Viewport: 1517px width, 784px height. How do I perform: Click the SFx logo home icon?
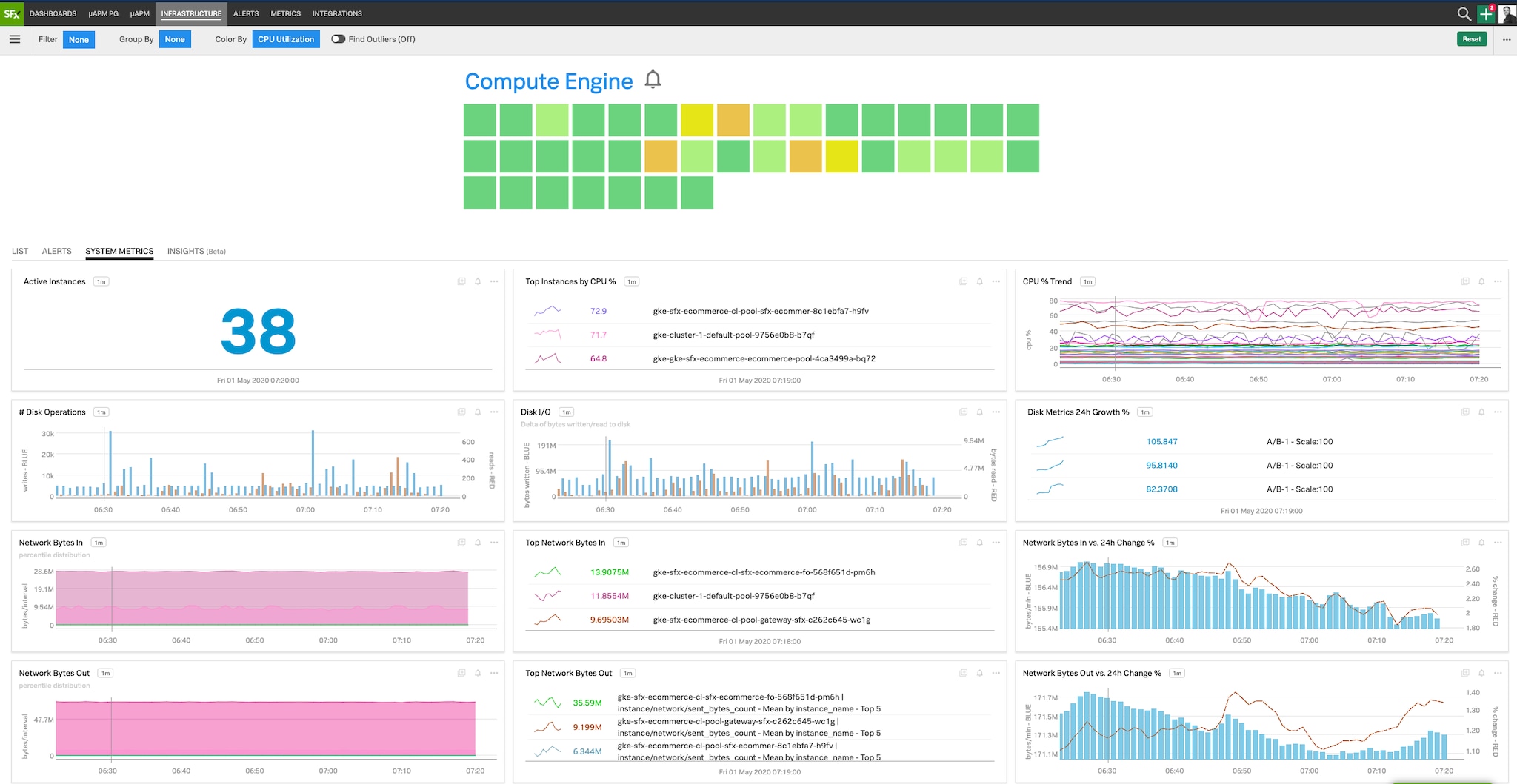click(x=12, y=13)
